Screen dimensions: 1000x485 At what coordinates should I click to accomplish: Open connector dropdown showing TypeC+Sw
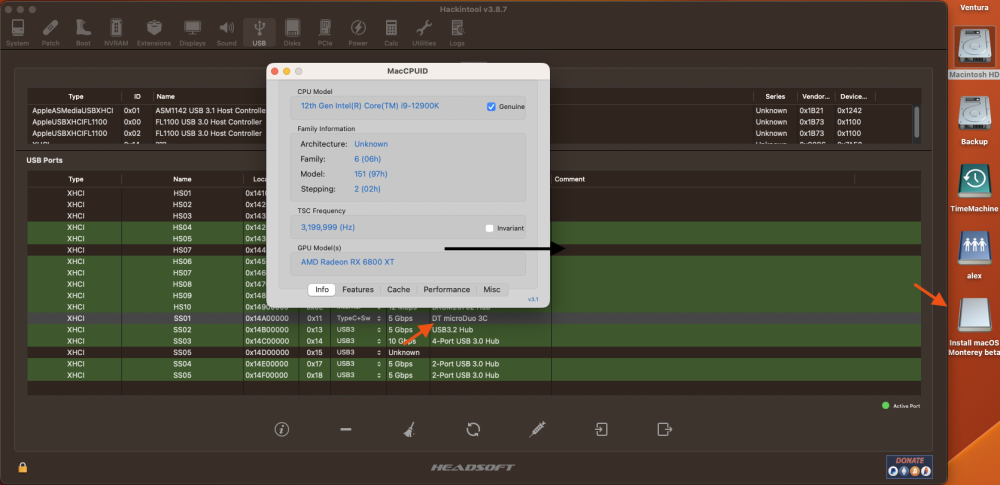tap(358, 318)
